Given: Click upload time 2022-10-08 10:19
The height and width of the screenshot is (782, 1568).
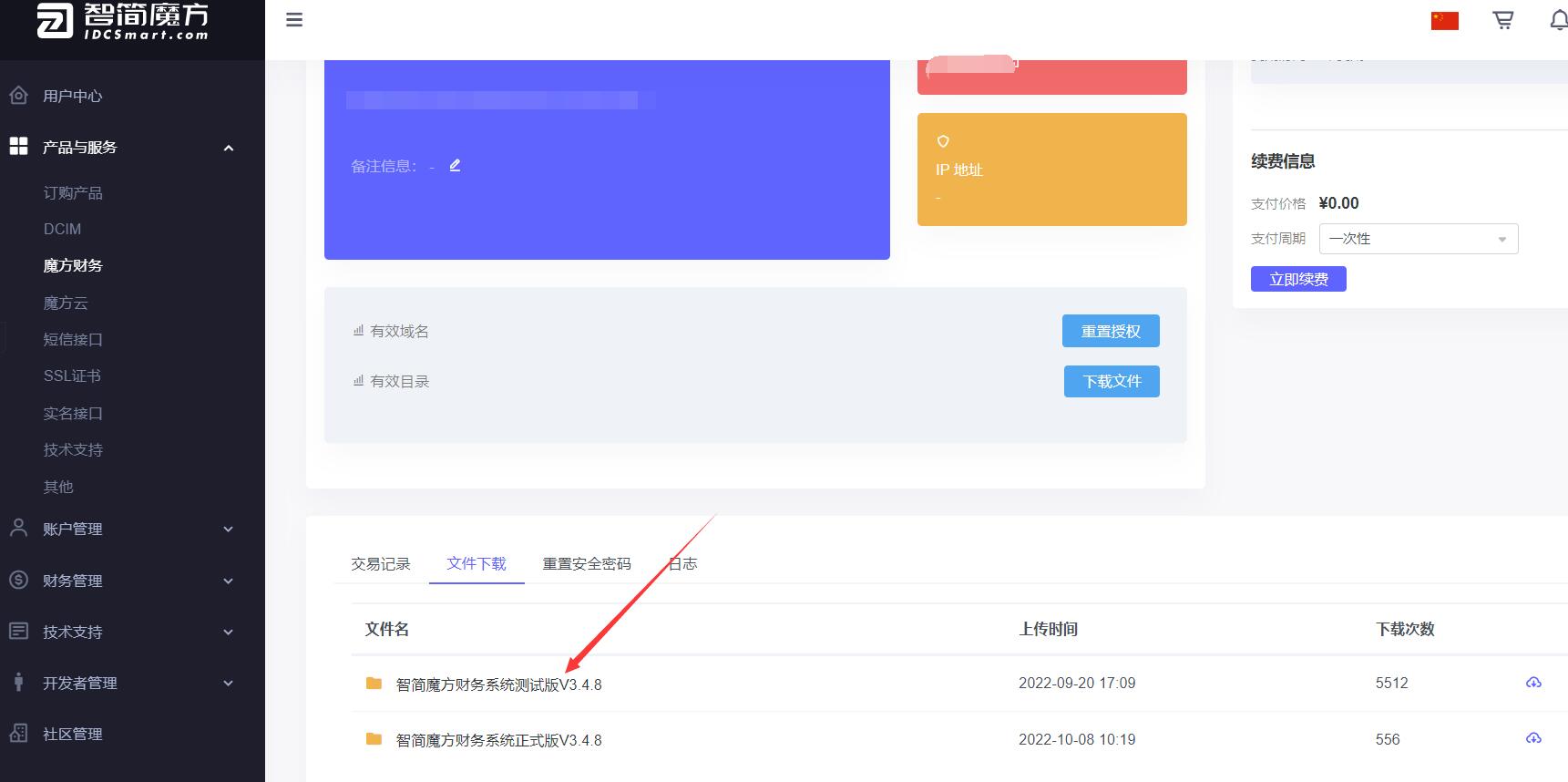Looking at the screenshot, I should (1077, 739).
